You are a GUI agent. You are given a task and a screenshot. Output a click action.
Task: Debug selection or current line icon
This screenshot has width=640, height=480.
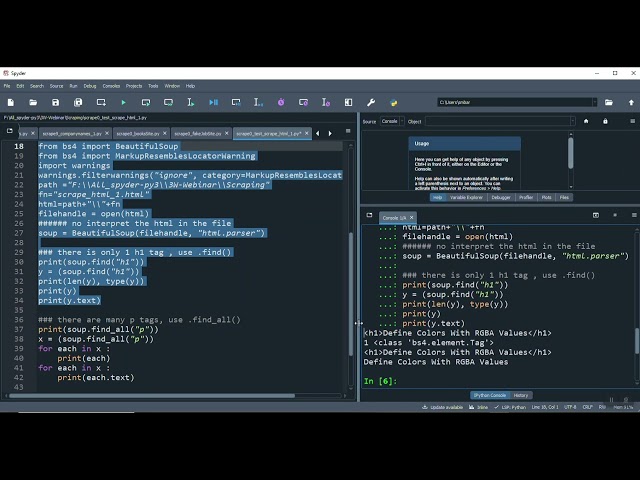point(258,102)
